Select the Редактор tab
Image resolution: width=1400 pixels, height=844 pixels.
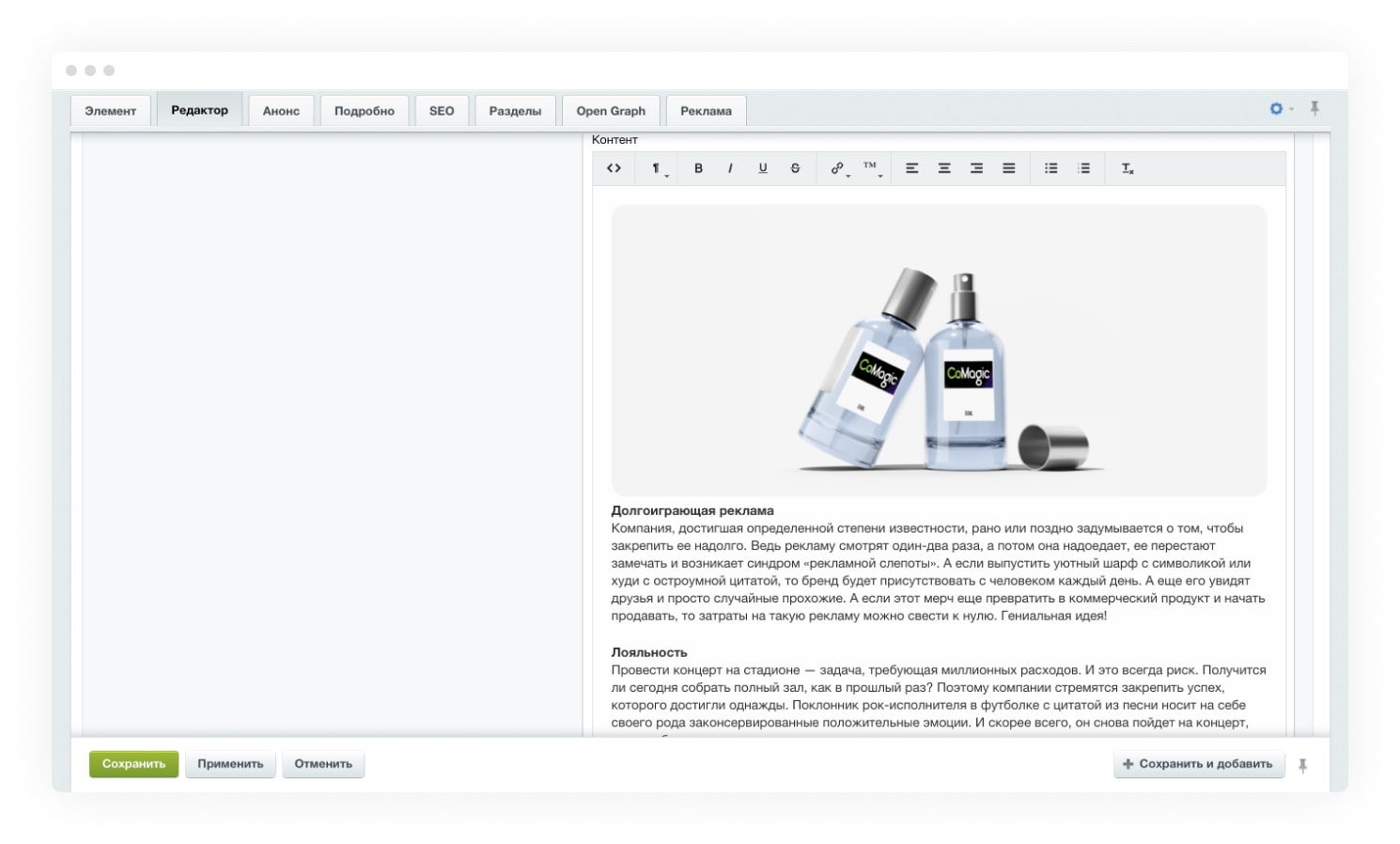click(x=199, y=110)
